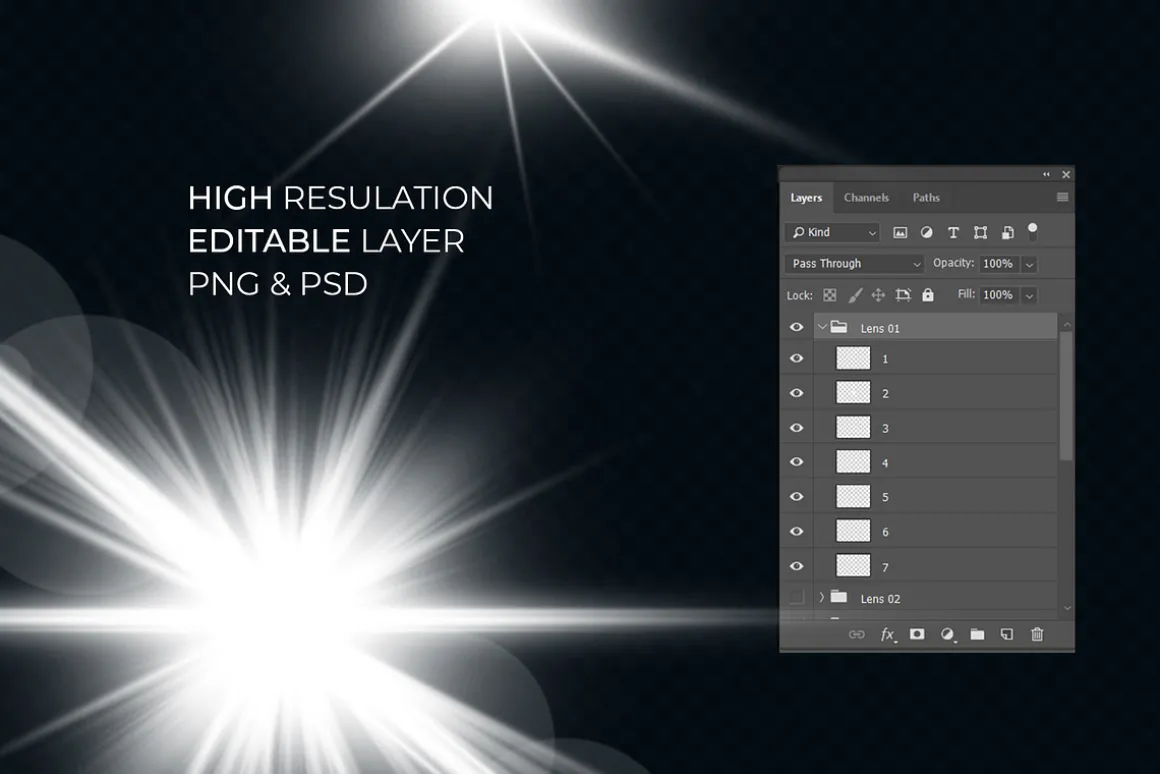Viewport: 1160px width, 774px height.
Task: Switch to the Channels tab
Action: 866,198
